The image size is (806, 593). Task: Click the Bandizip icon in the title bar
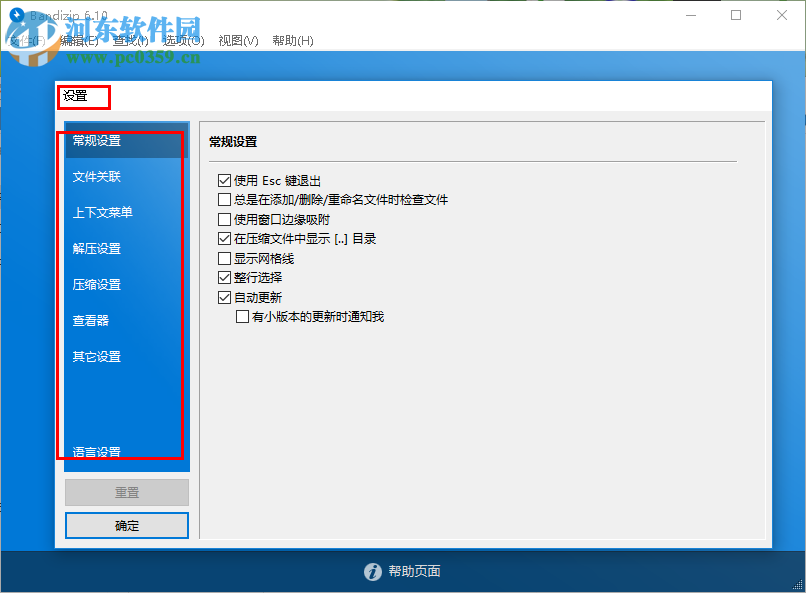point(14,15)
